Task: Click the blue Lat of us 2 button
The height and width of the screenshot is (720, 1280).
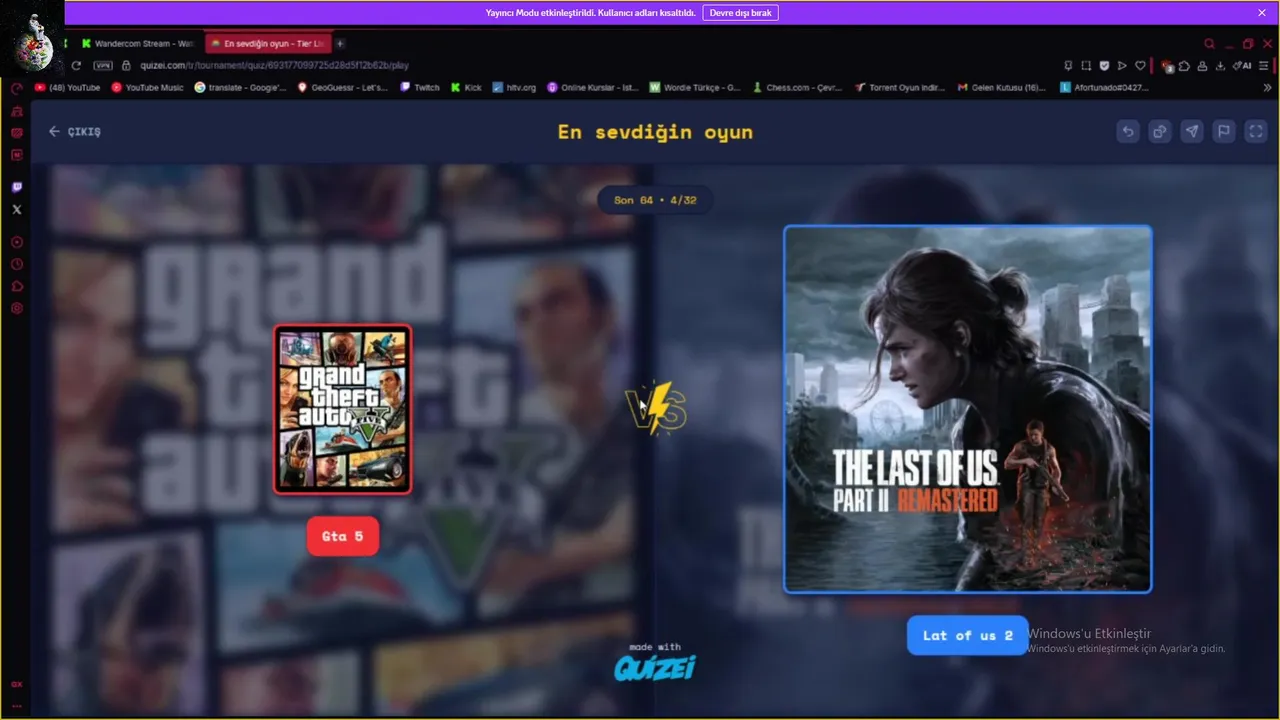Action: coord(967,635)
